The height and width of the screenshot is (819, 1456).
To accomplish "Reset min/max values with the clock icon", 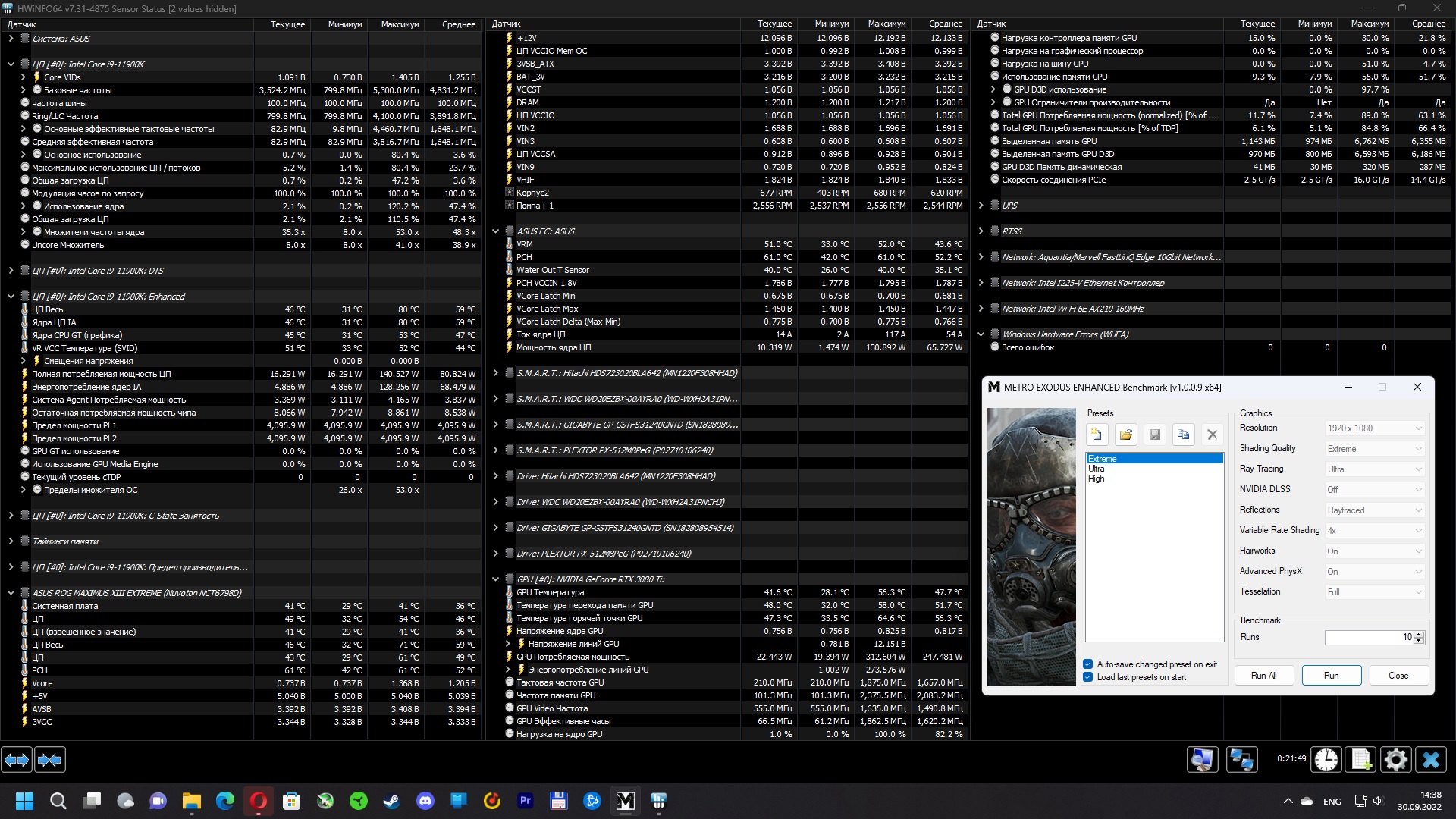I will 1326,759.
